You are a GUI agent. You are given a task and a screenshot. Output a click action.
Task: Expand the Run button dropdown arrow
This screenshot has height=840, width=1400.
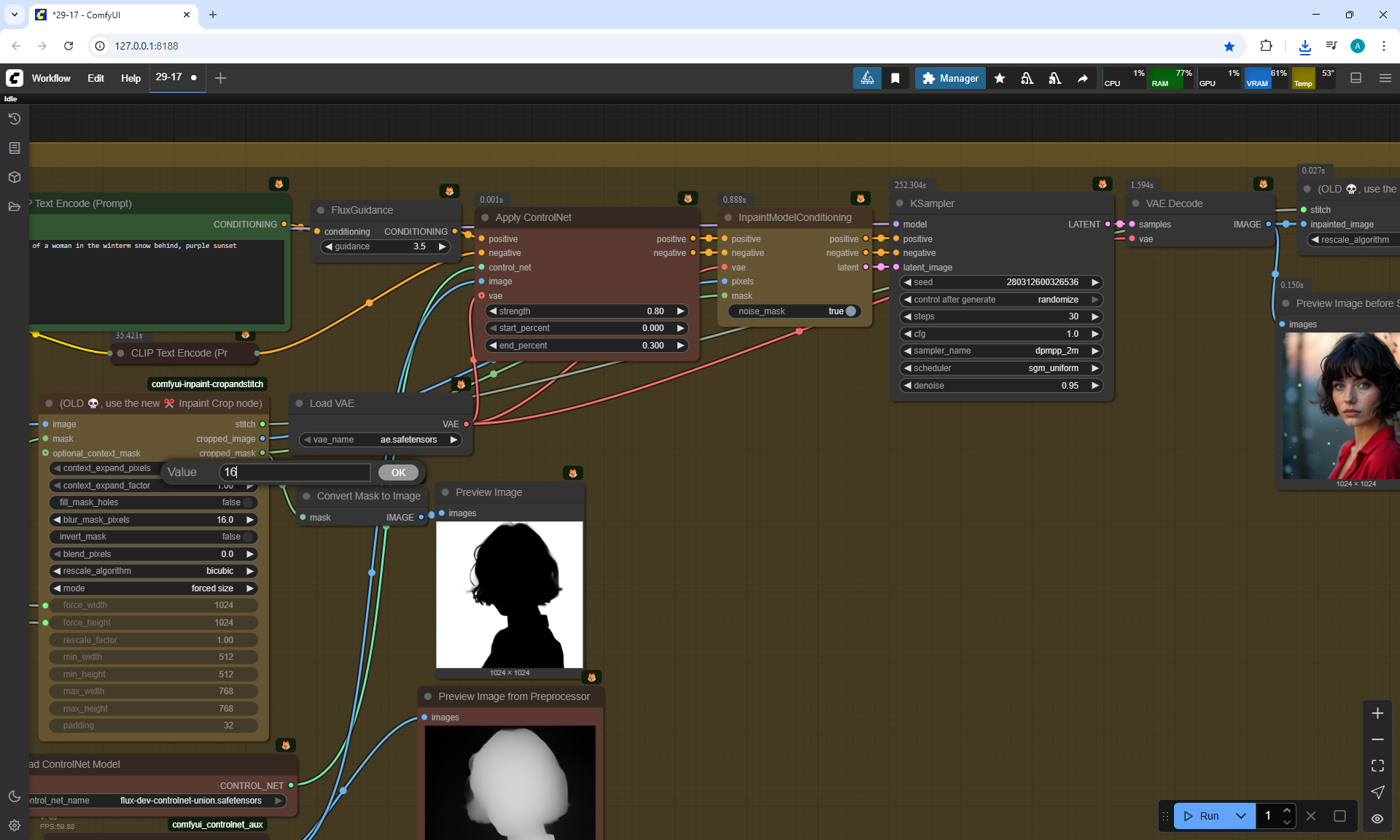[x=1241, y=816]
